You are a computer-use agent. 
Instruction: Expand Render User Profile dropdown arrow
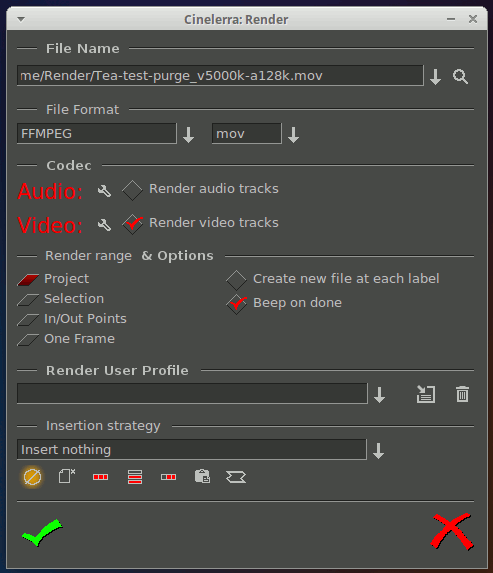pyautogui.click(x=379, y=395)
